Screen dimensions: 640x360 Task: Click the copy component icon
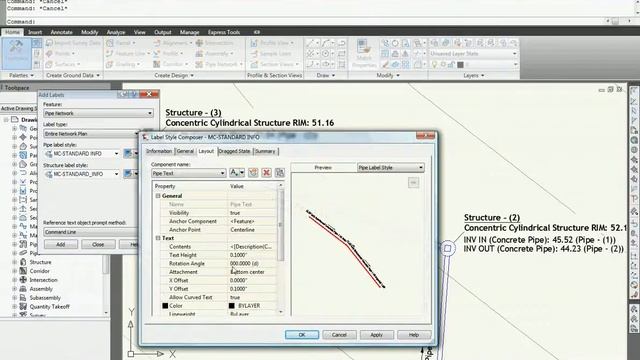pos(253,173)
